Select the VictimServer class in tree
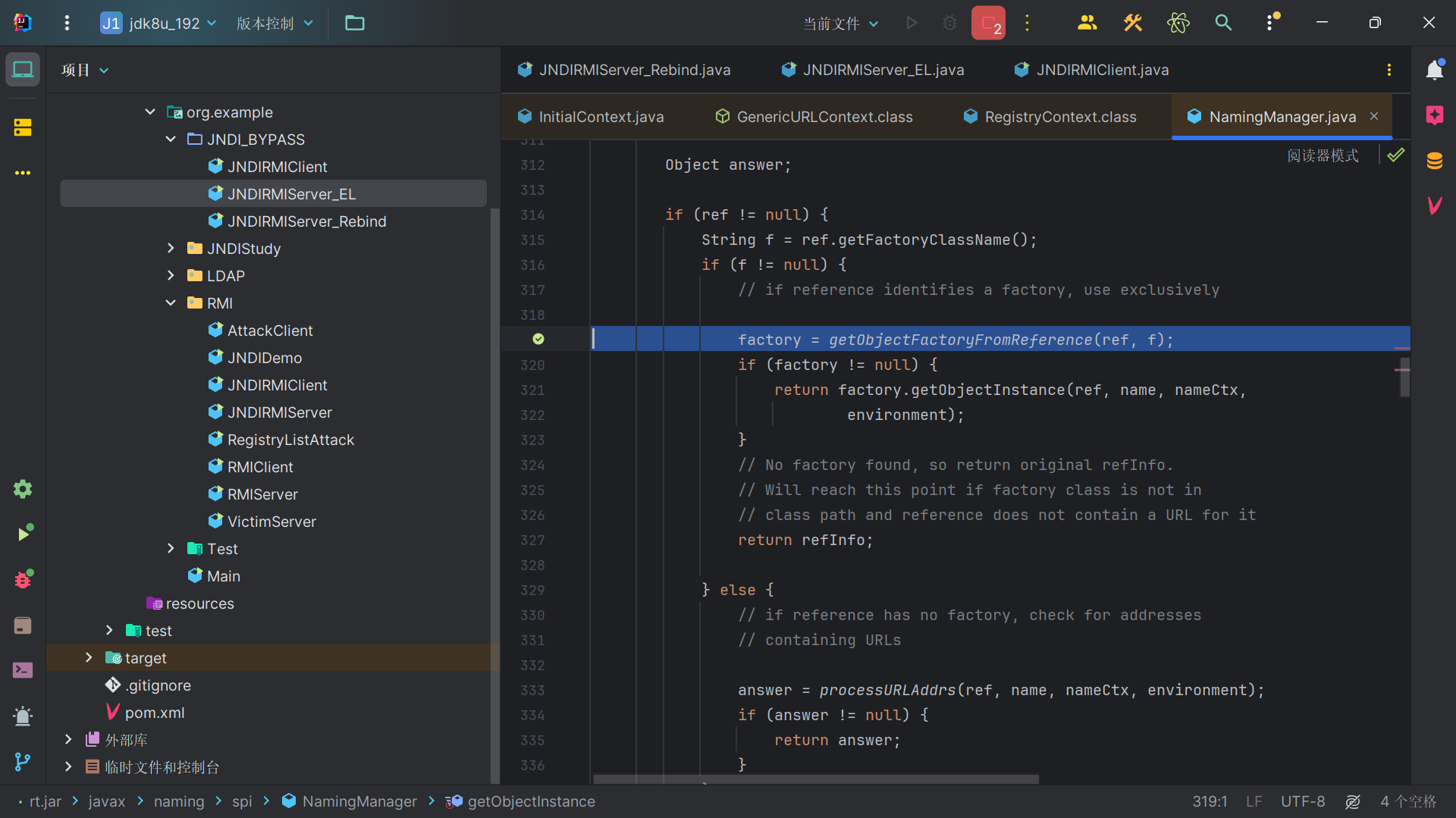 click(x=271, y=522)
